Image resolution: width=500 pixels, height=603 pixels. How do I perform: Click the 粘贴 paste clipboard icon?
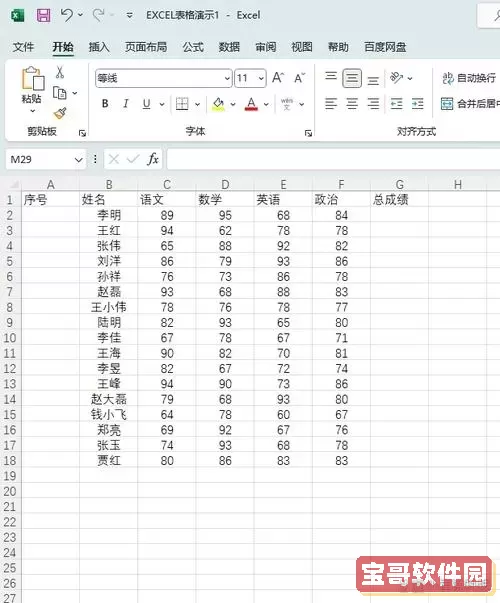pyautogui.click(x=32, y=79)
